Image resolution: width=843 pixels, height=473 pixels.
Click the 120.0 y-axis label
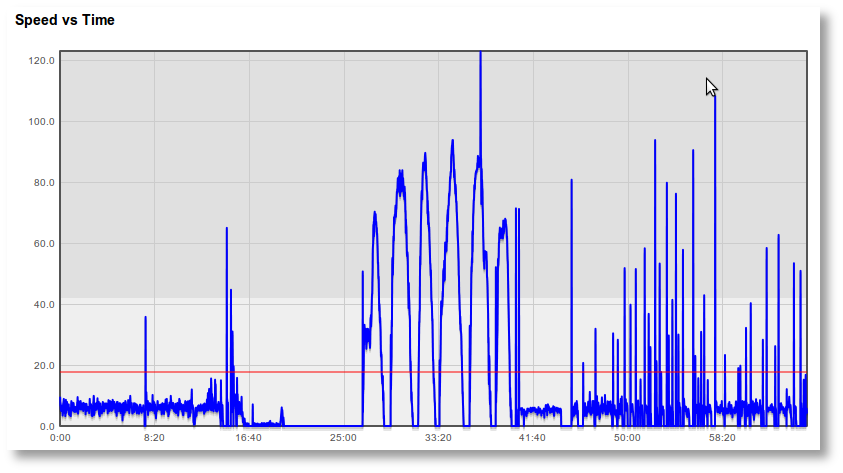pyautogui.click(x=42, y=61)
